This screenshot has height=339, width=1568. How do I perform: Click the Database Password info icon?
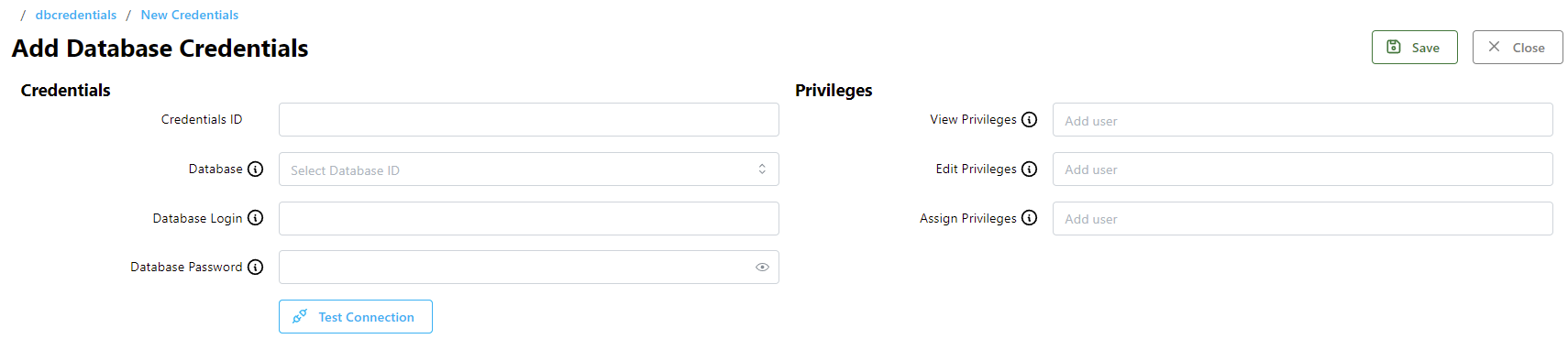coord(256,267)
